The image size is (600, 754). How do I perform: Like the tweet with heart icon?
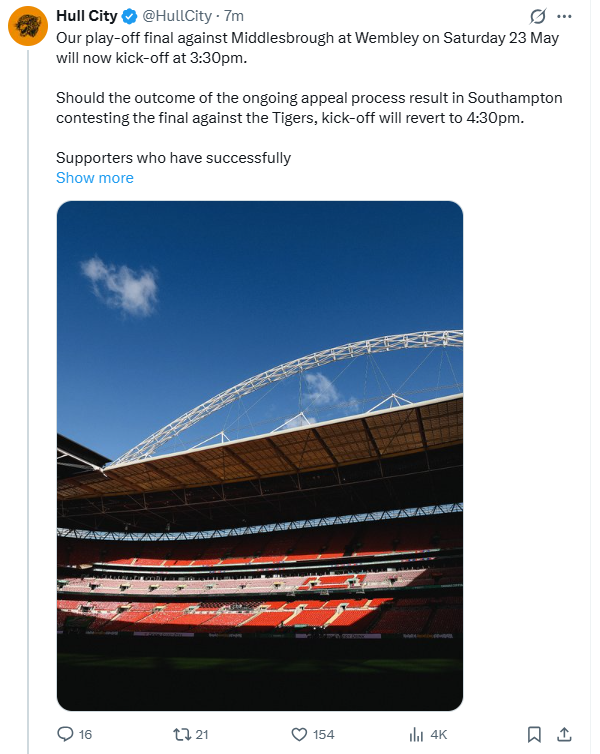(x=299, y=734)
